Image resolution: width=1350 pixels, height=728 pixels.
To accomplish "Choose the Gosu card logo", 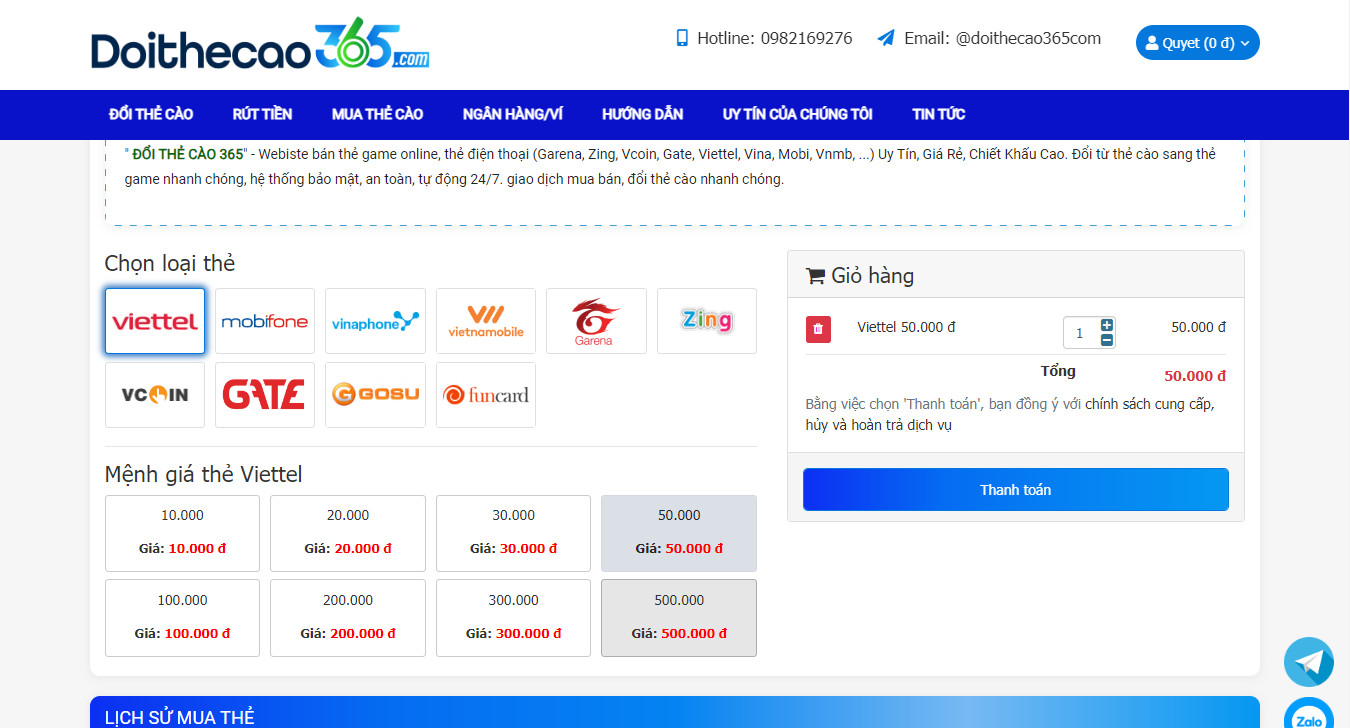I will [x=375, y=395].
